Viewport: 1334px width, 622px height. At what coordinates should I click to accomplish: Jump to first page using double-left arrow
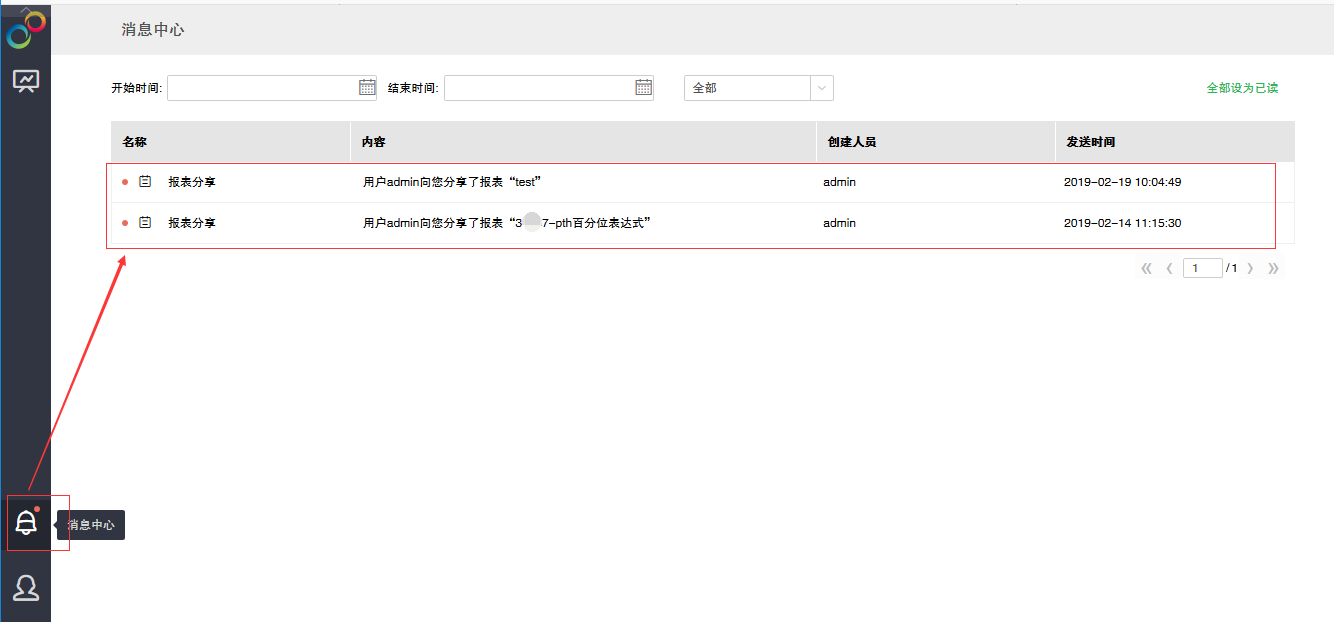pos(1145,267)
